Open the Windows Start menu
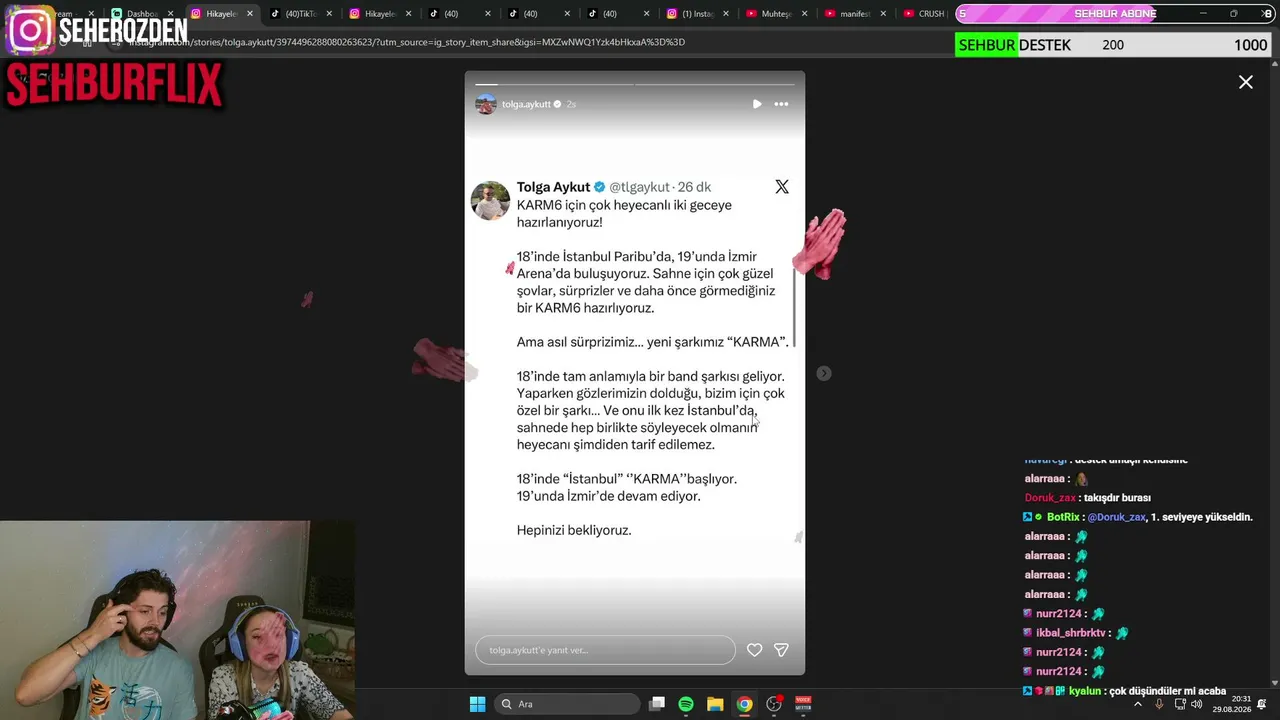This screenshot has width=1280, height=720. point(477,704)
